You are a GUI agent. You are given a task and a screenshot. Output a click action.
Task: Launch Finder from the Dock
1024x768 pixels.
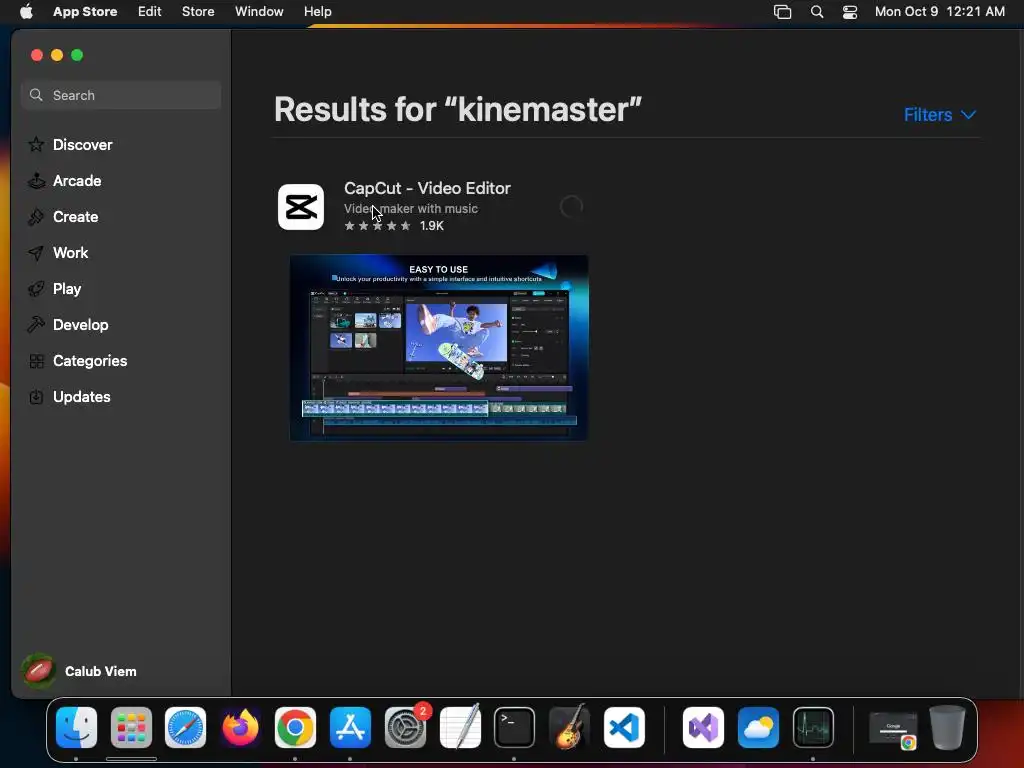tap(76, 727)
